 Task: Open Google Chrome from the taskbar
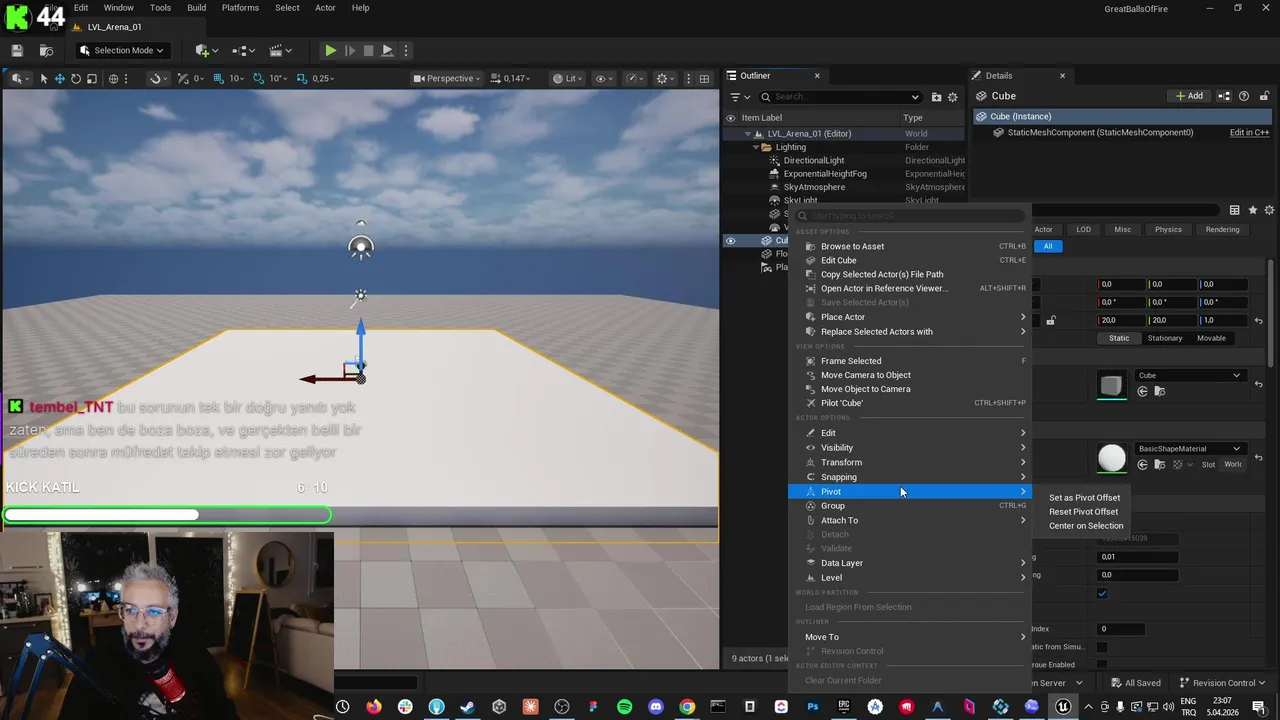coord(687,707)
